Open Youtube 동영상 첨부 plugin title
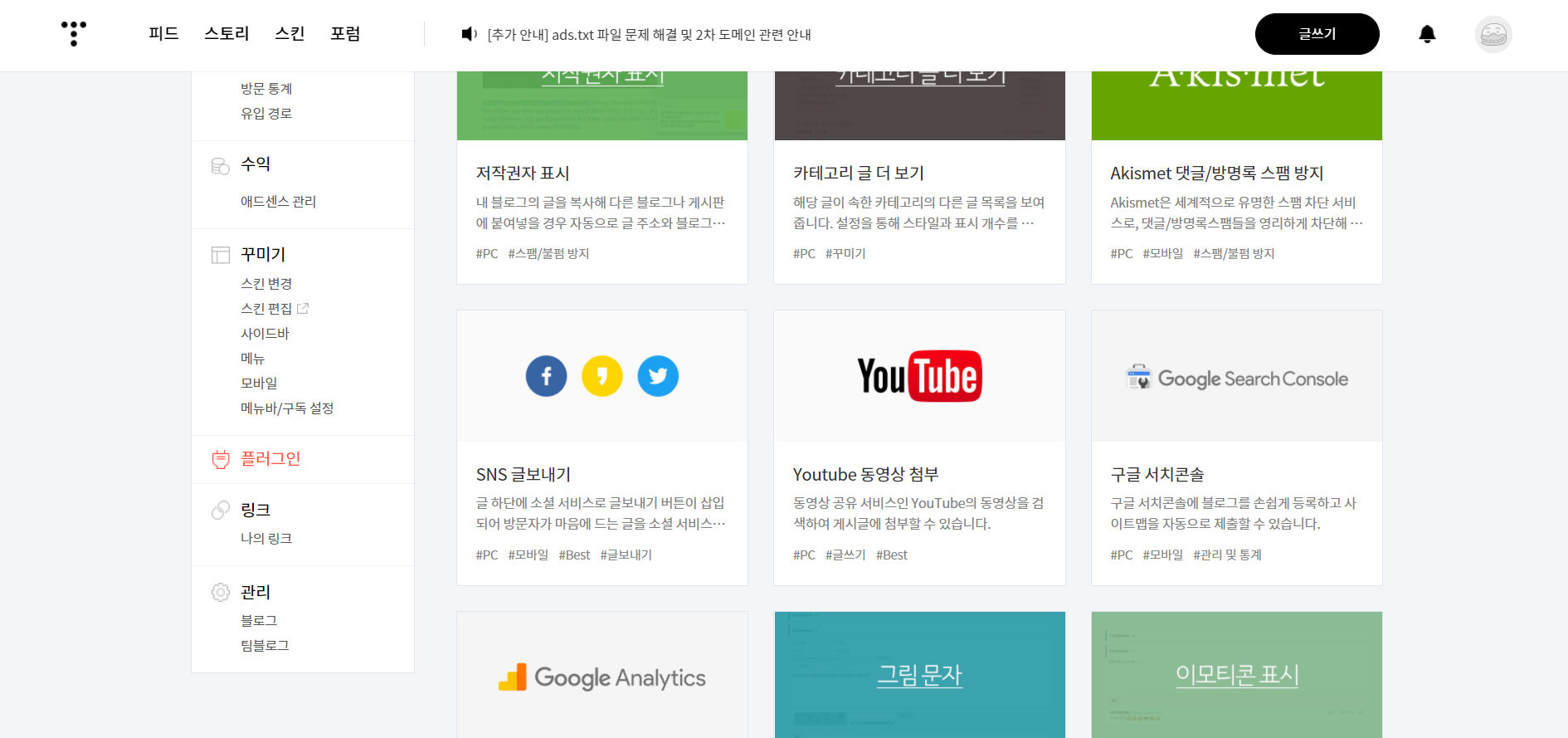This screenshot has height=738, width=1568. click(x=865, y=474)
